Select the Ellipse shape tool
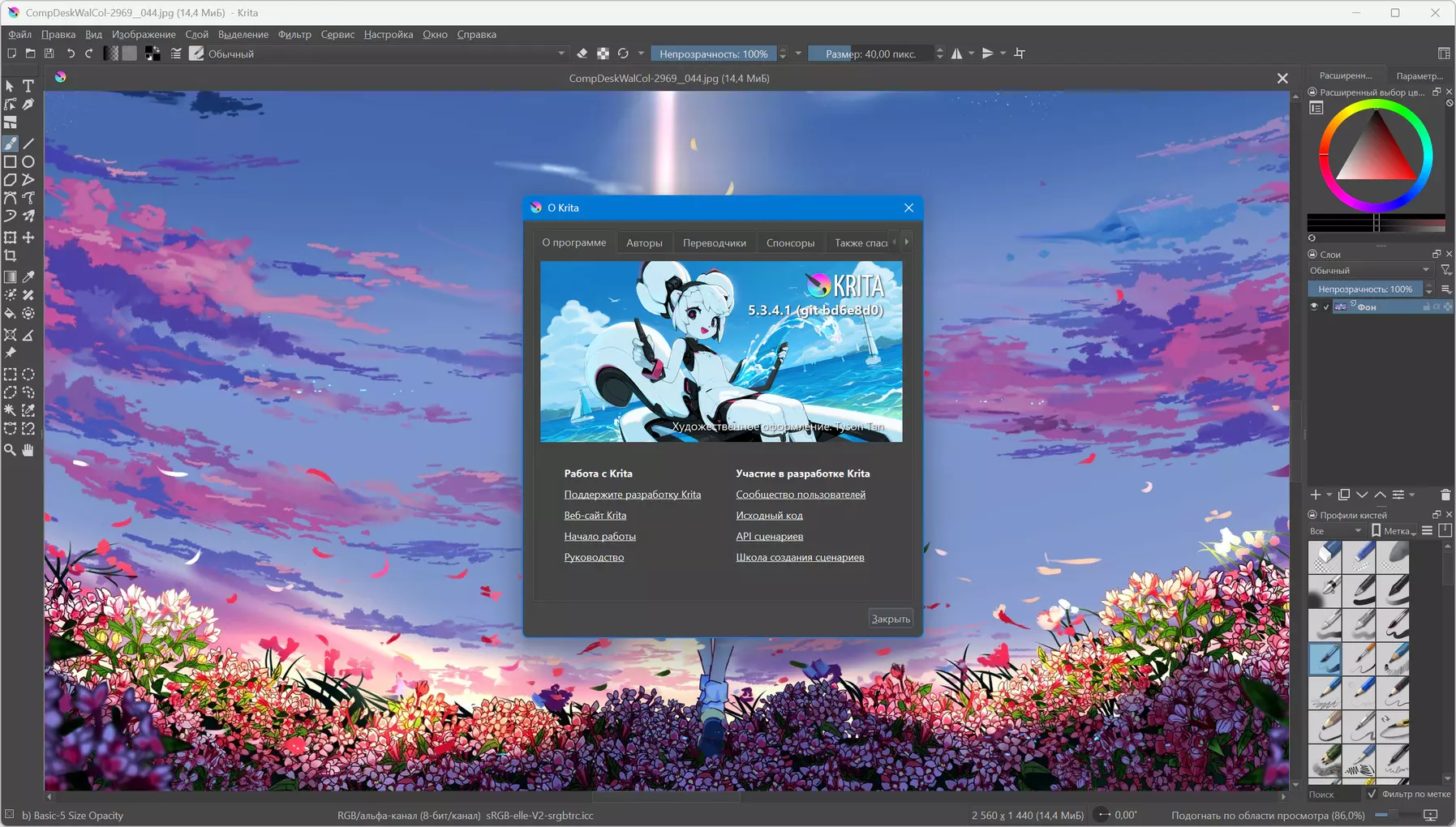 pos(28,161)
